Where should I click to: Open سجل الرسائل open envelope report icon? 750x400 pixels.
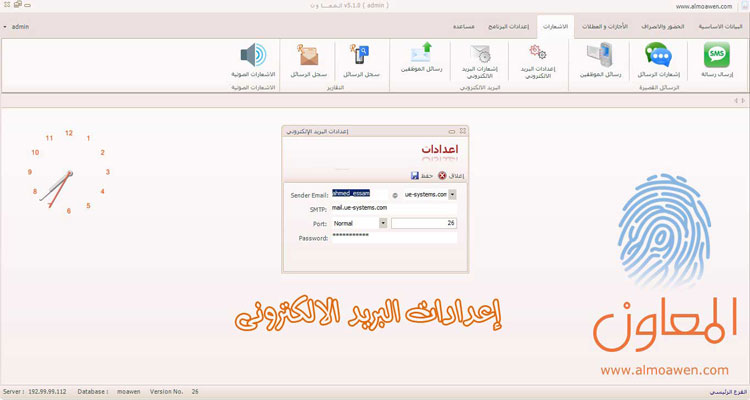309,54
